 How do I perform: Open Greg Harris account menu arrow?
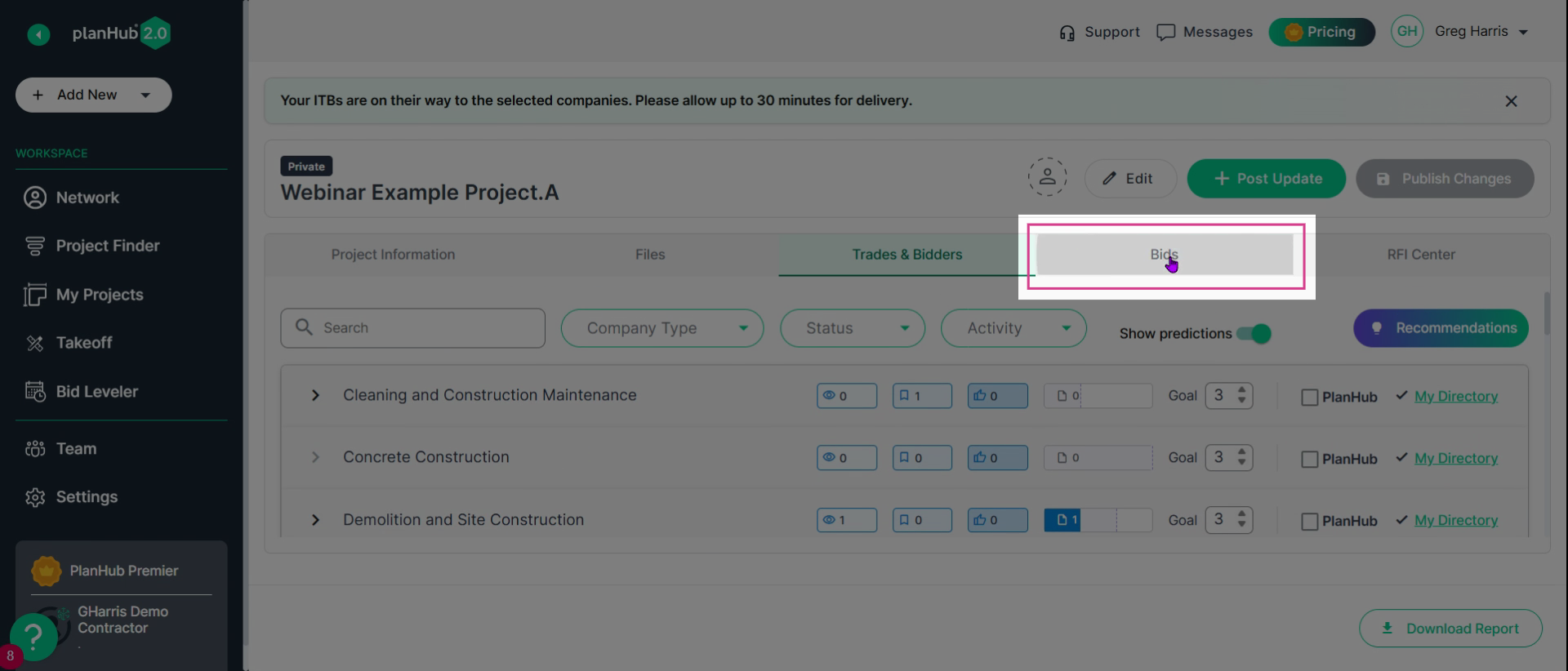[1523, 32]
